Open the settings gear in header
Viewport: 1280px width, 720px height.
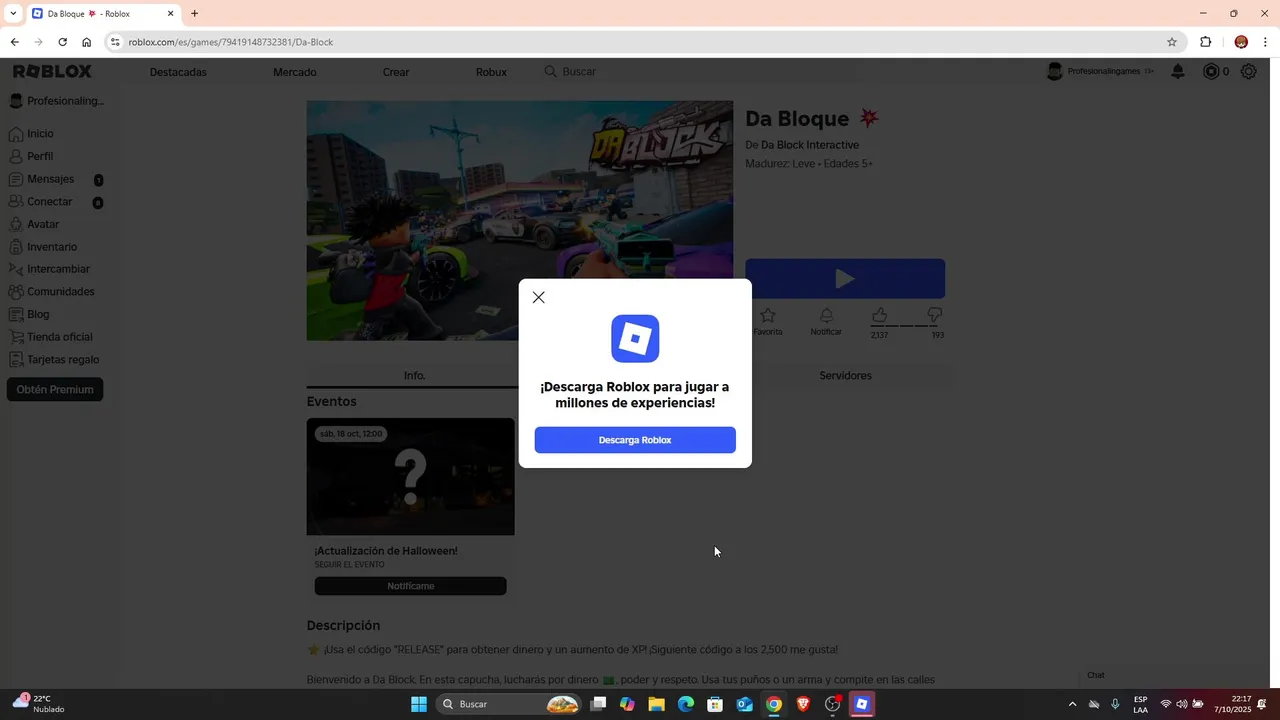click(x=1248, y=72)
